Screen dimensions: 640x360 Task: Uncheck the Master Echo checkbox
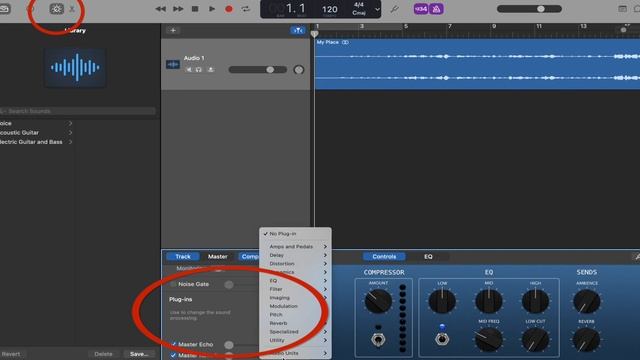(x=173, y=344)
